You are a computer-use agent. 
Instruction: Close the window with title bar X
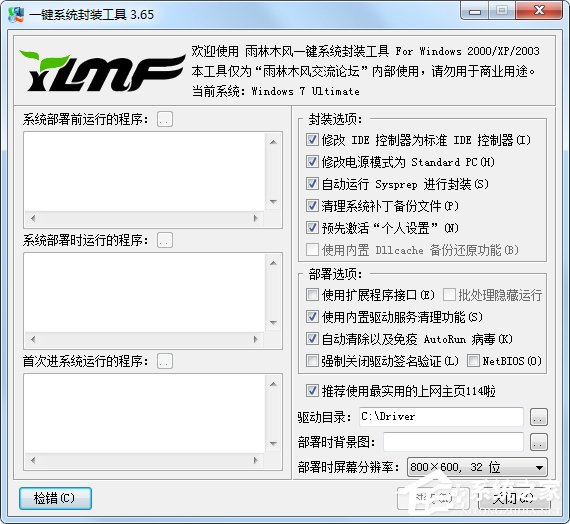(x=539, y=11)
